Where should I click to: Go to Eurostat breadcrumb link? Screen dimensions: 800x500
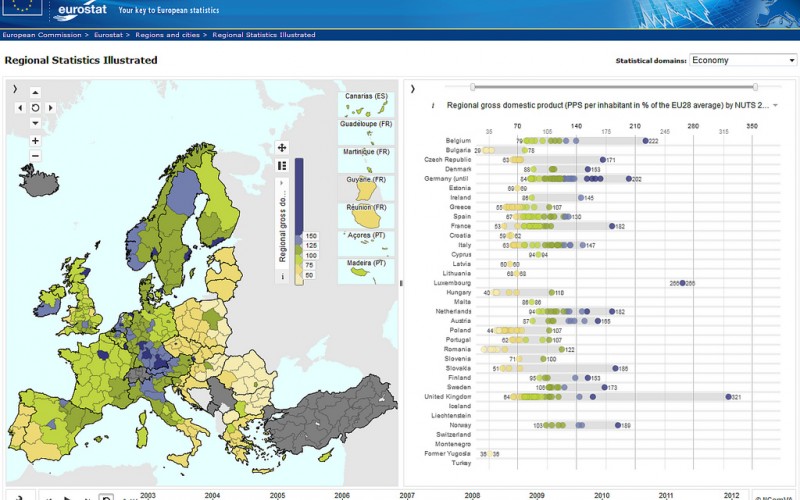pyautogui.click(x=108, y=35)
